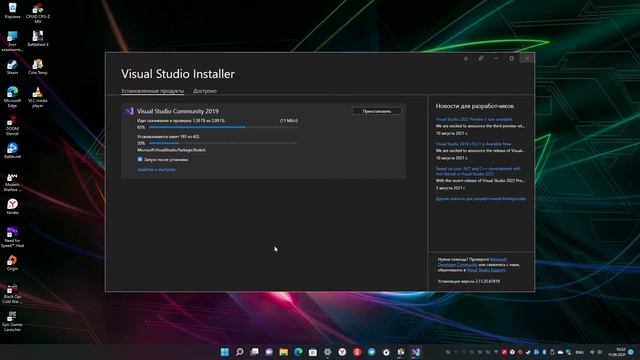Click the download and verify progress bar
The width and height of the screenshot is (640, 360).
[x=223, y=127]
